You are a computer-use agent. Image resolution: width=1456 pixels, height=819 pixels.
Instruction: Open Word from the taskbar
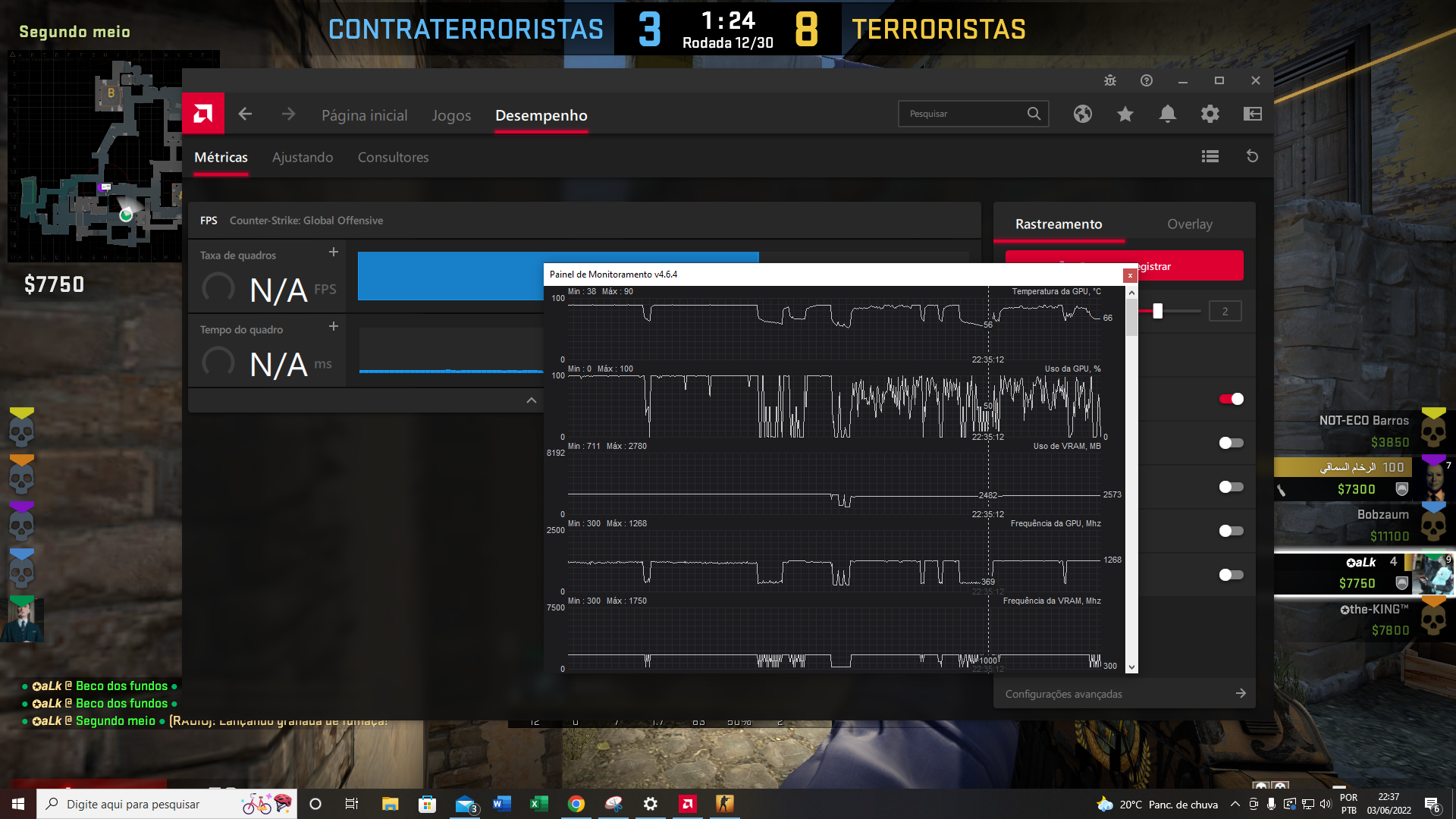pos(501,804)
